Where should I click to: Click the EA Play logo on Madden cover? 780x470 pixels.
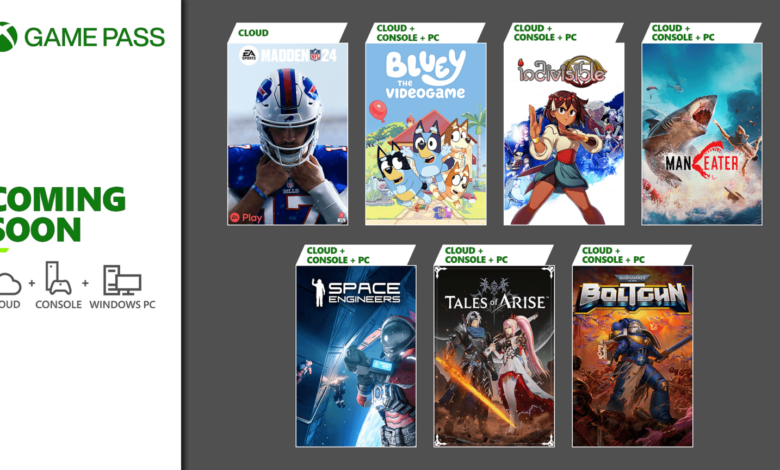[246, 218]
